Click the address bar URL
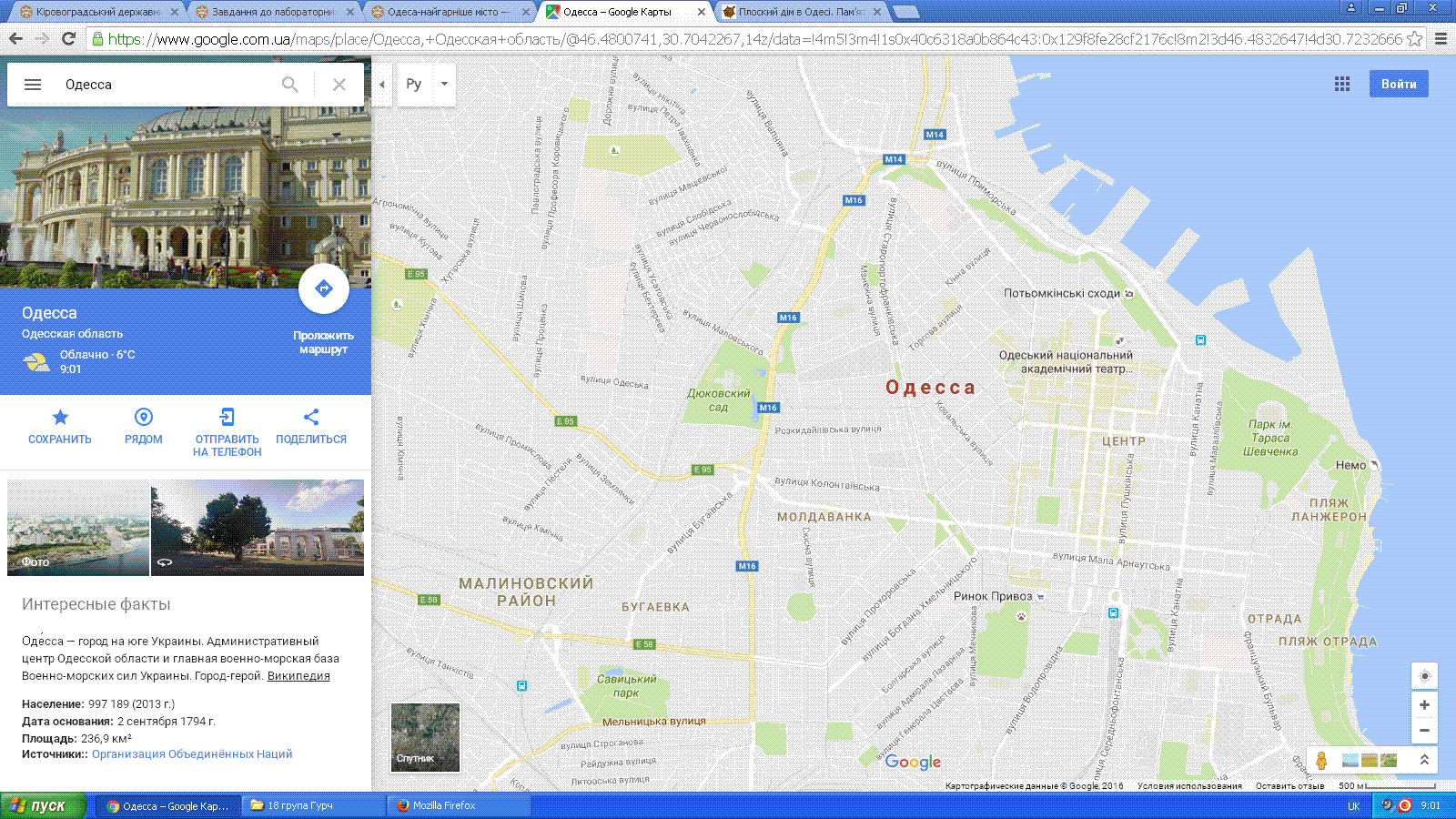1456x819 pixels. 754,39
